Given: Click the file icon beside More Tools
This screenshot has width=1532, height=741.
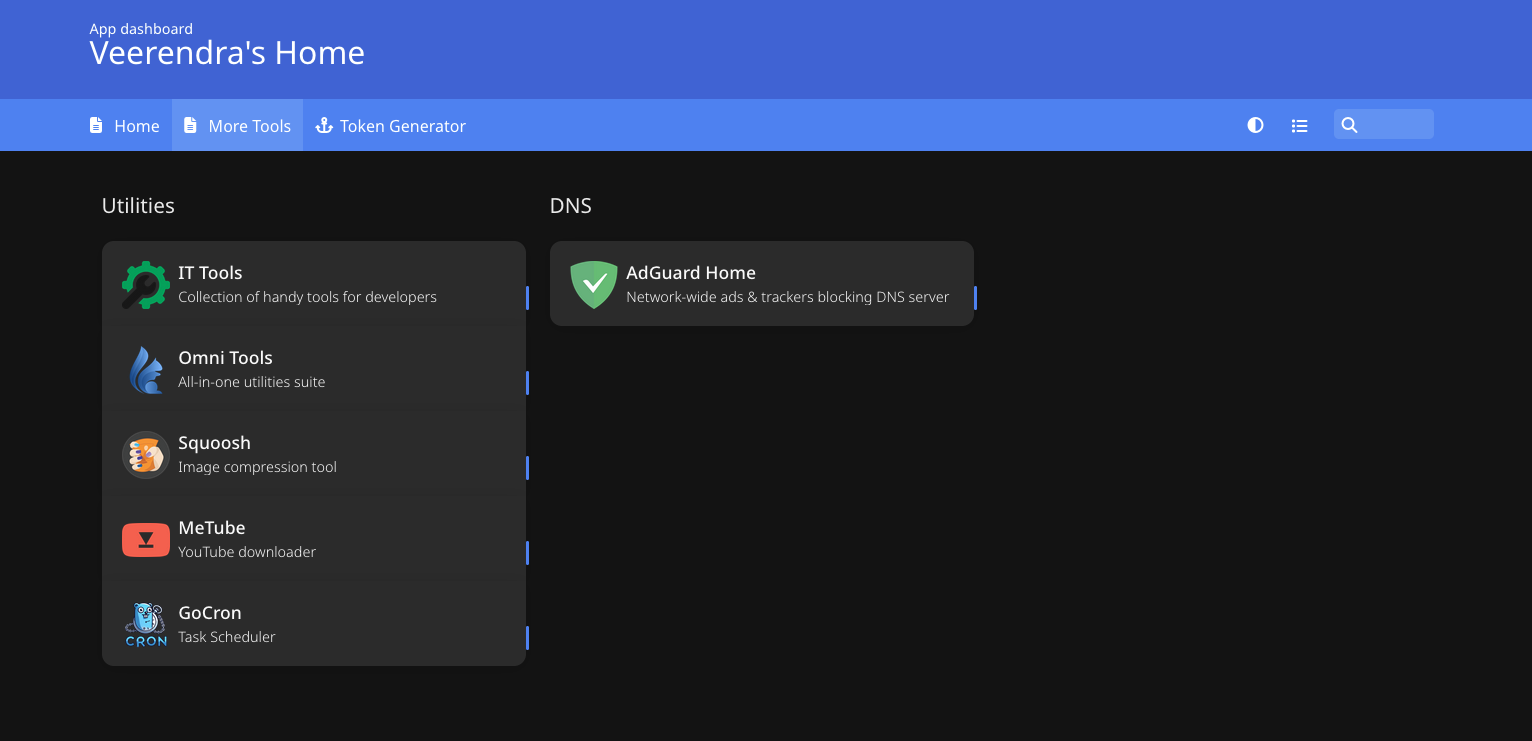Looking at the screenshot, I should [190, 125].
